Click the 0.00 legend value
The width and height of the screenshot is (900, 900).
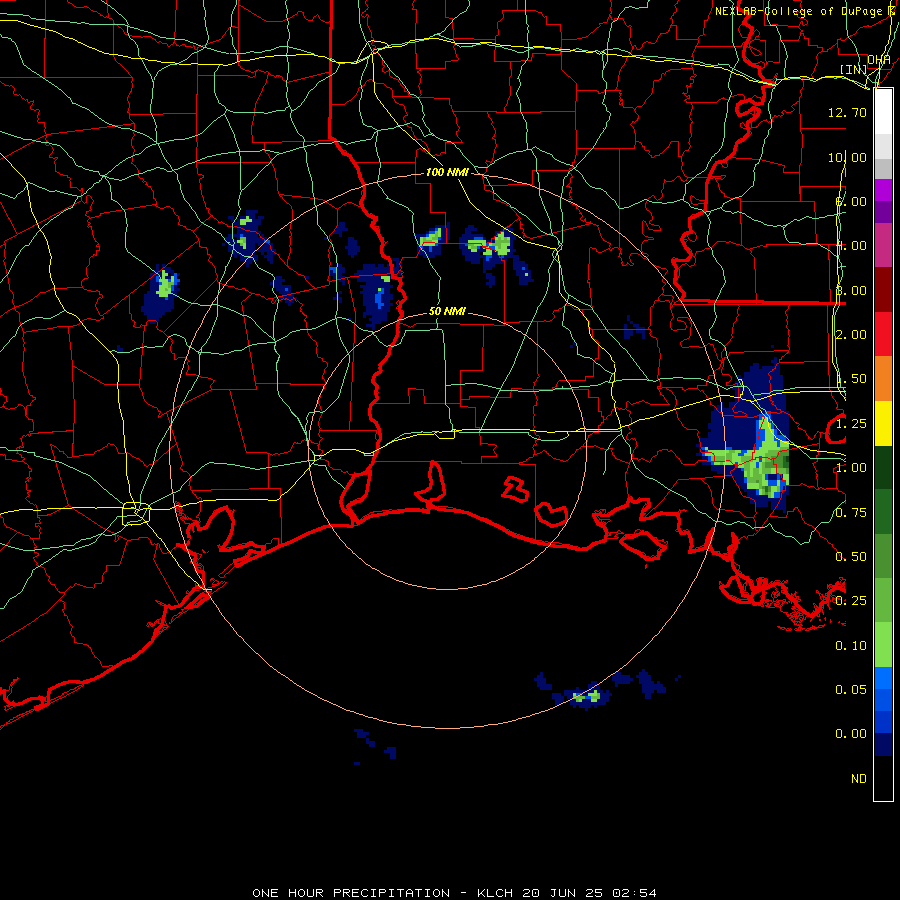pyautogui.click(x=850, y=734)
